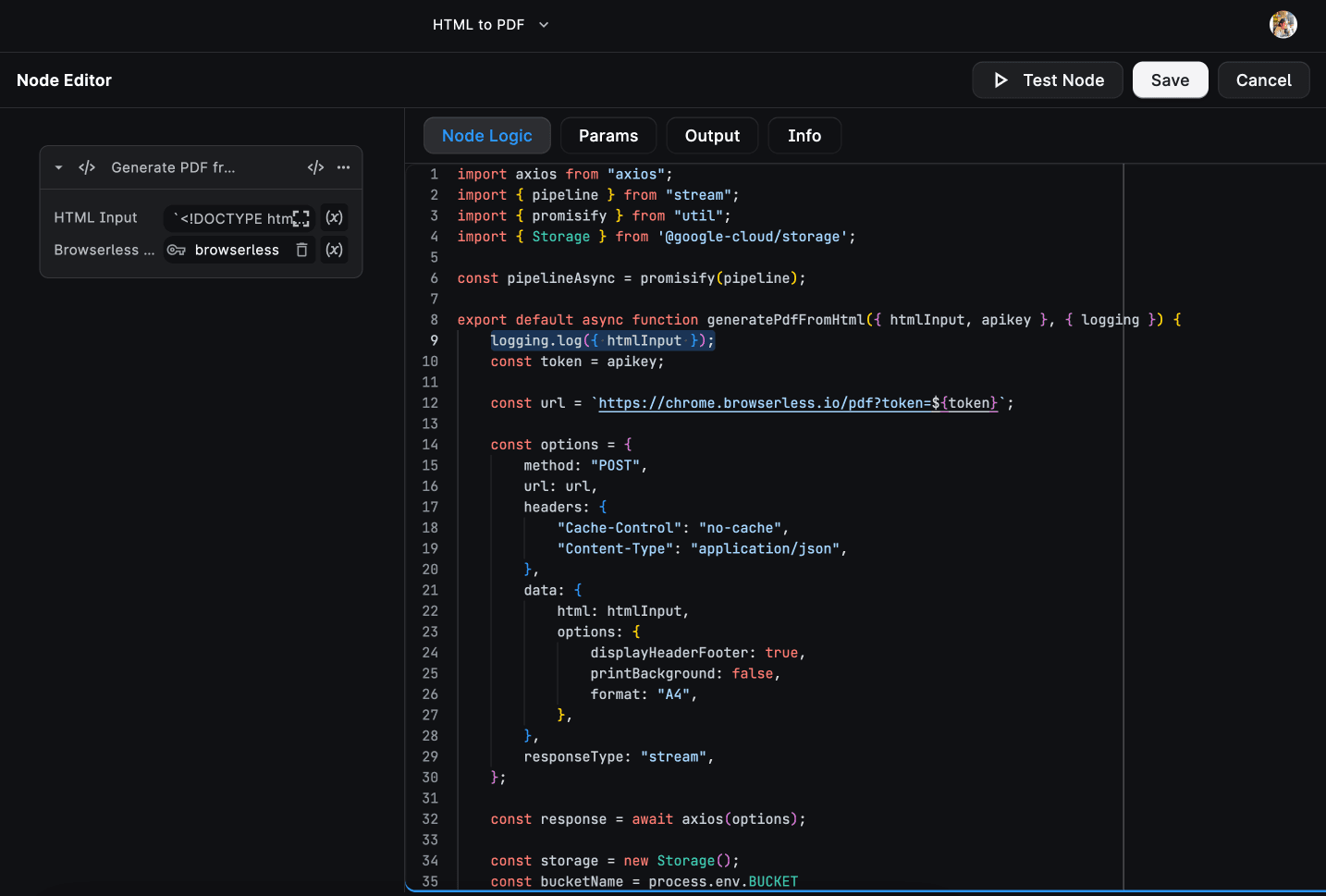The width and height of the screenshot is (1326, 896).
Task: Open the three-dot menu on the node card
Action: coord(344,167)
